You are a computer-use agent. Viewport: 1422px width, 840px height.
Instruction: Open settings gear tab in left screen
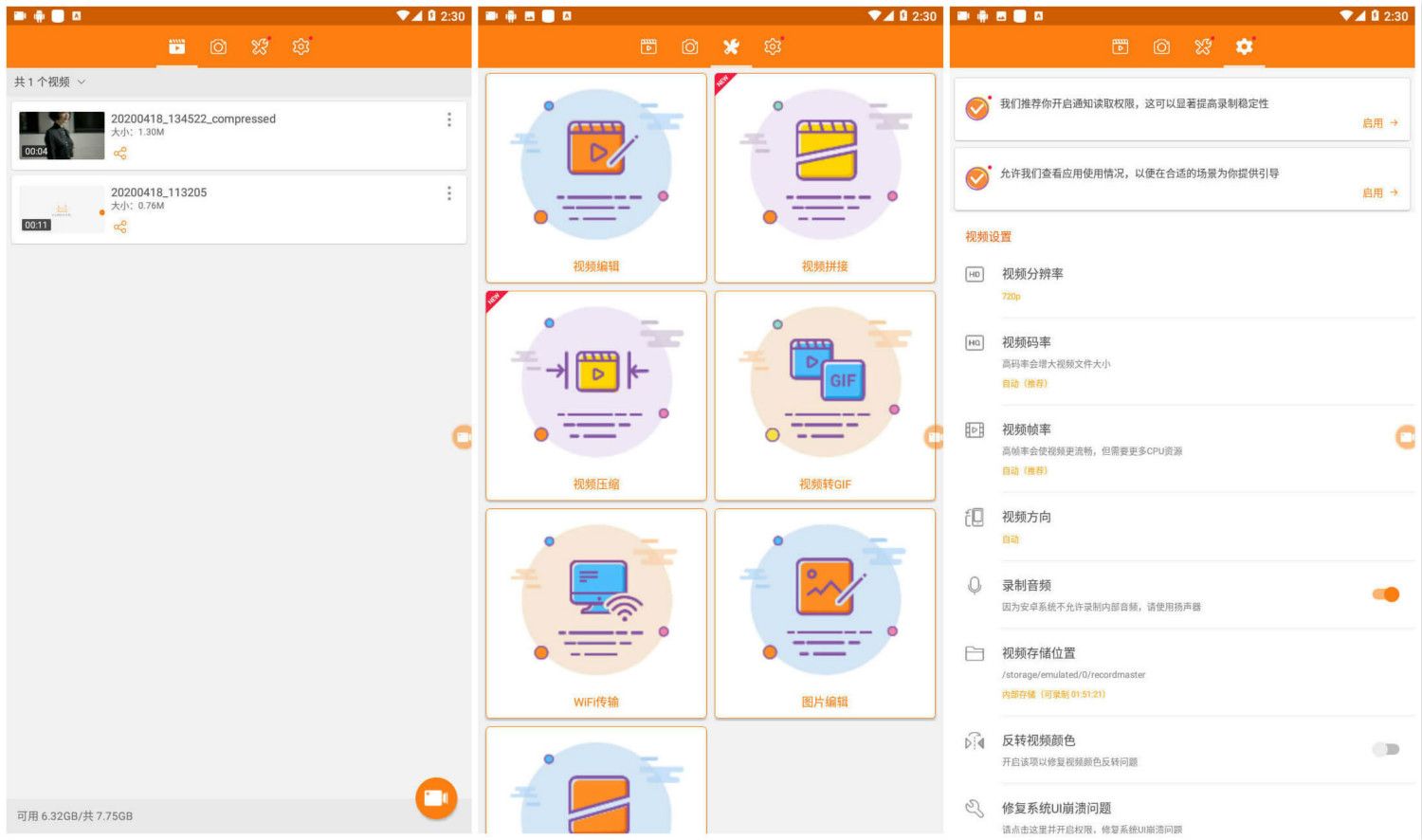pyautogui.click(x=301, y=46)
